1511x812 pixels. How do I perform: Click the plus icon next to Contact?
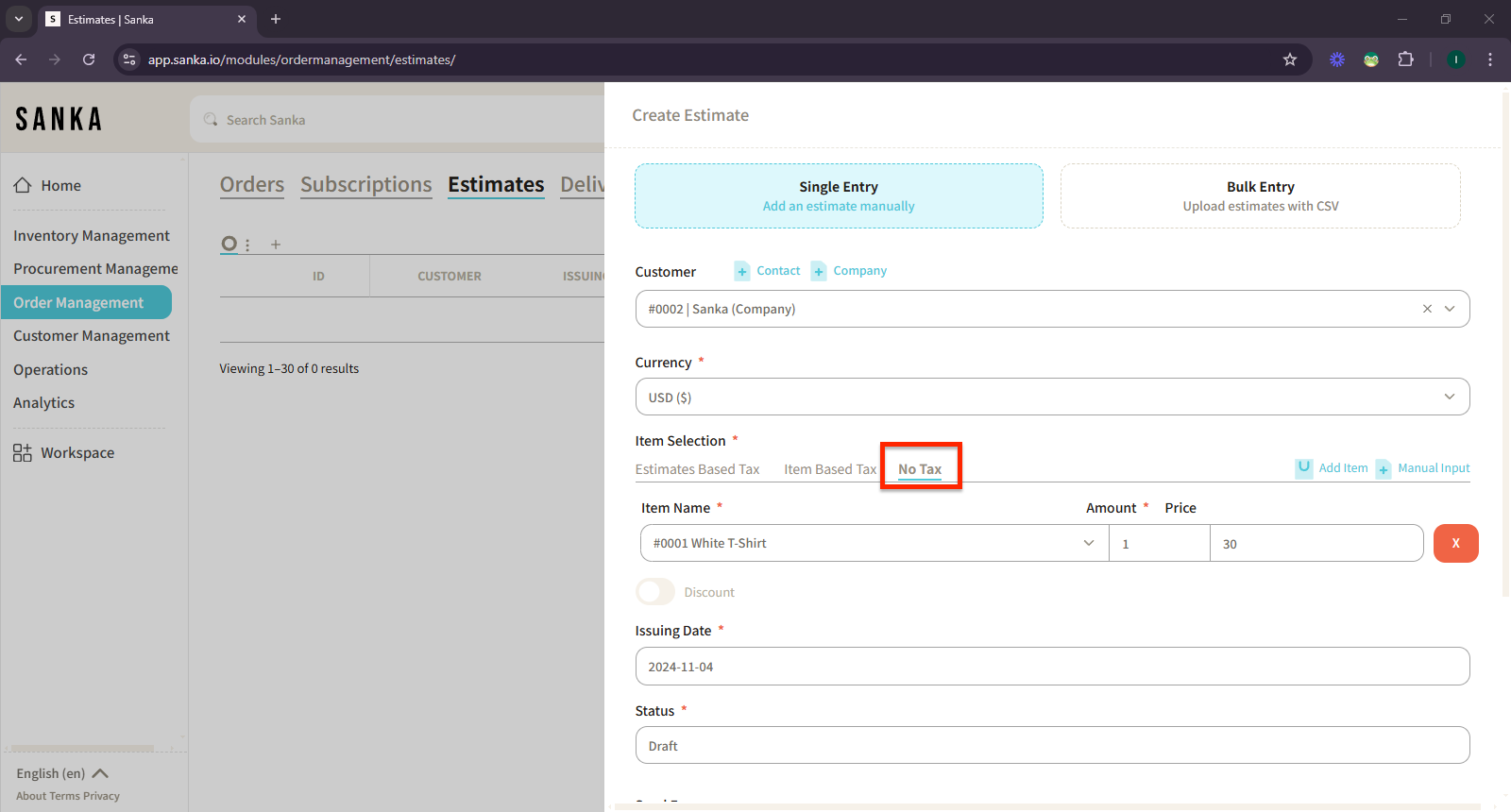click(742, 271)
